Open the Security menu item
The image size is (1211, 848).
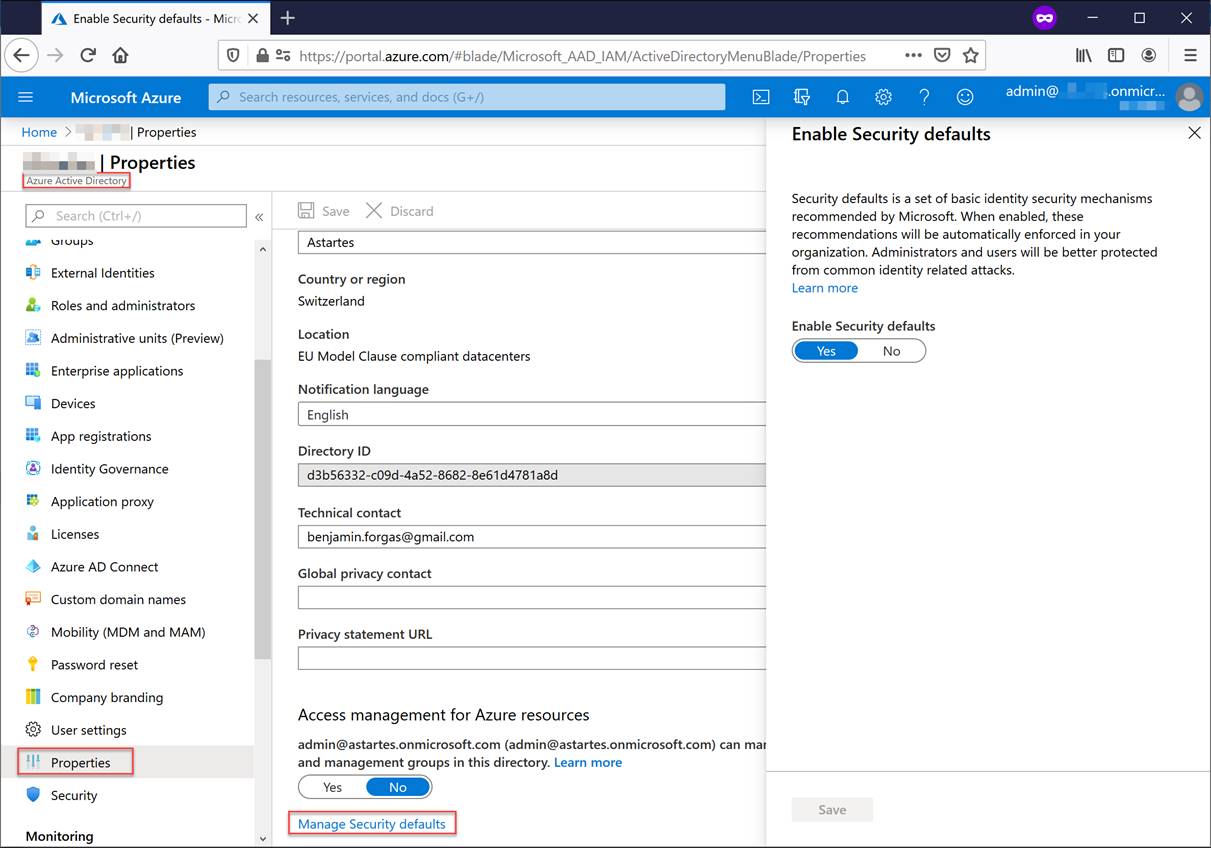click(74, 796)
